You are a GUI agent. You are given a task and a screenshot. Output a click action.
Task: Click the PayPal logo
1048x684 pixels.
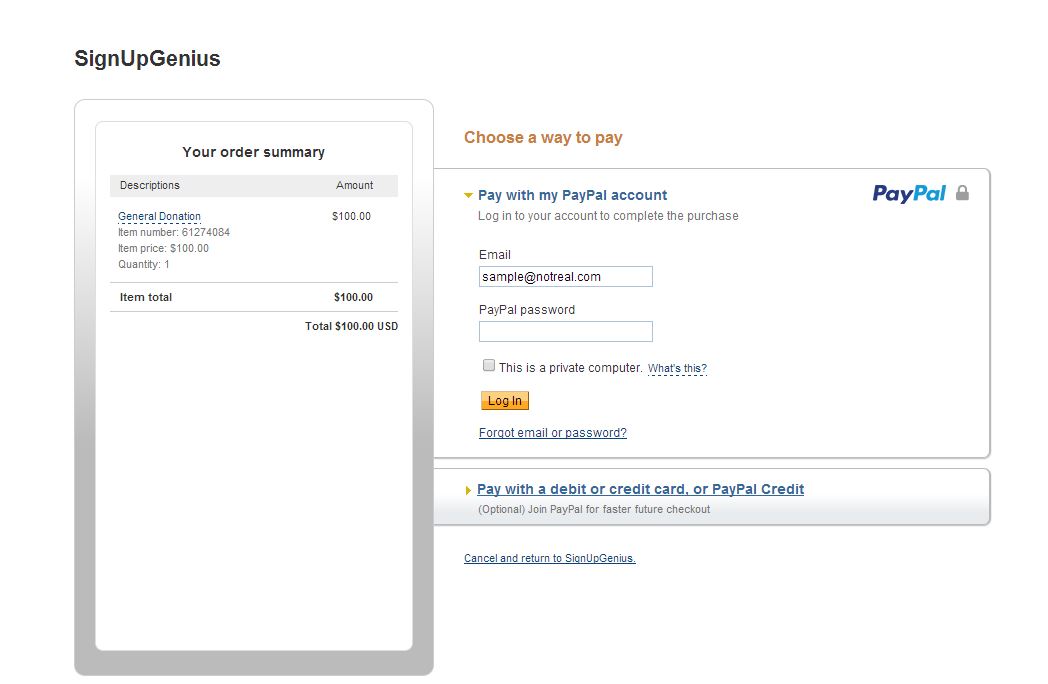908,193
